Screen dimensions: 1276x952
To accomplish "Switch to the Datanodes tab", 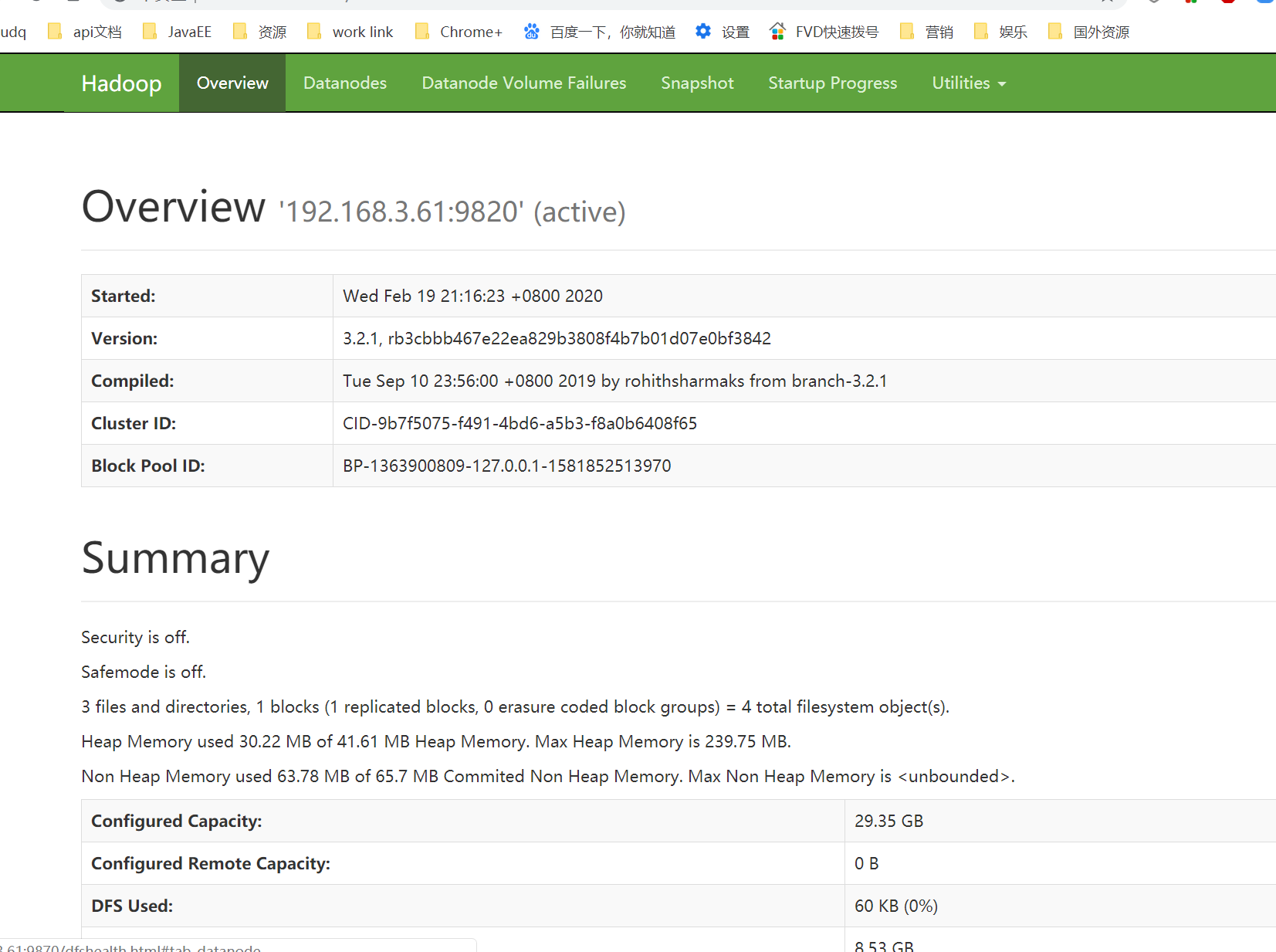I will (x=345, y=83).
